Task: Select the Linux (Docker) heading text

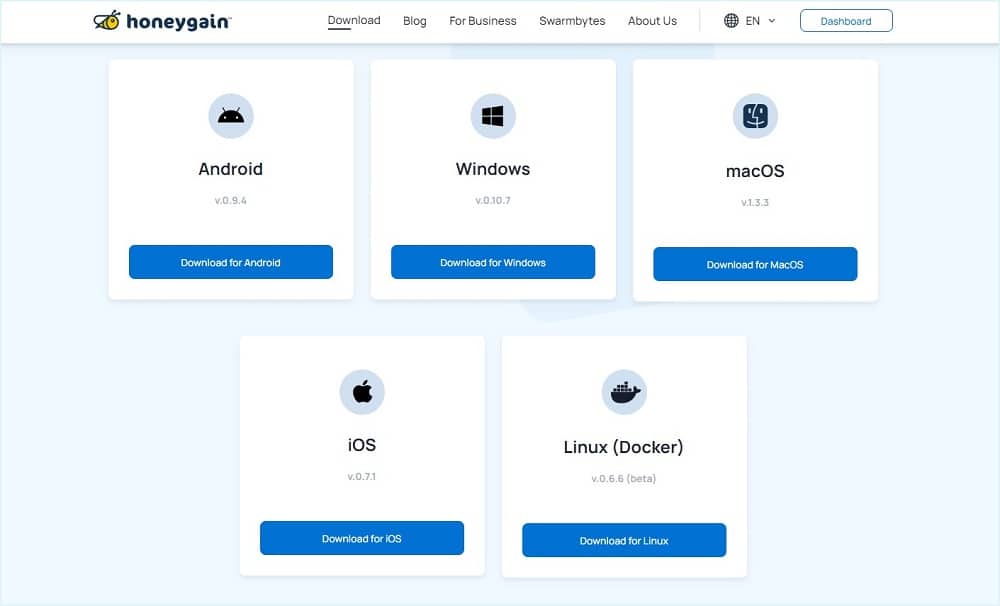Action: click(x=624, y=447)
